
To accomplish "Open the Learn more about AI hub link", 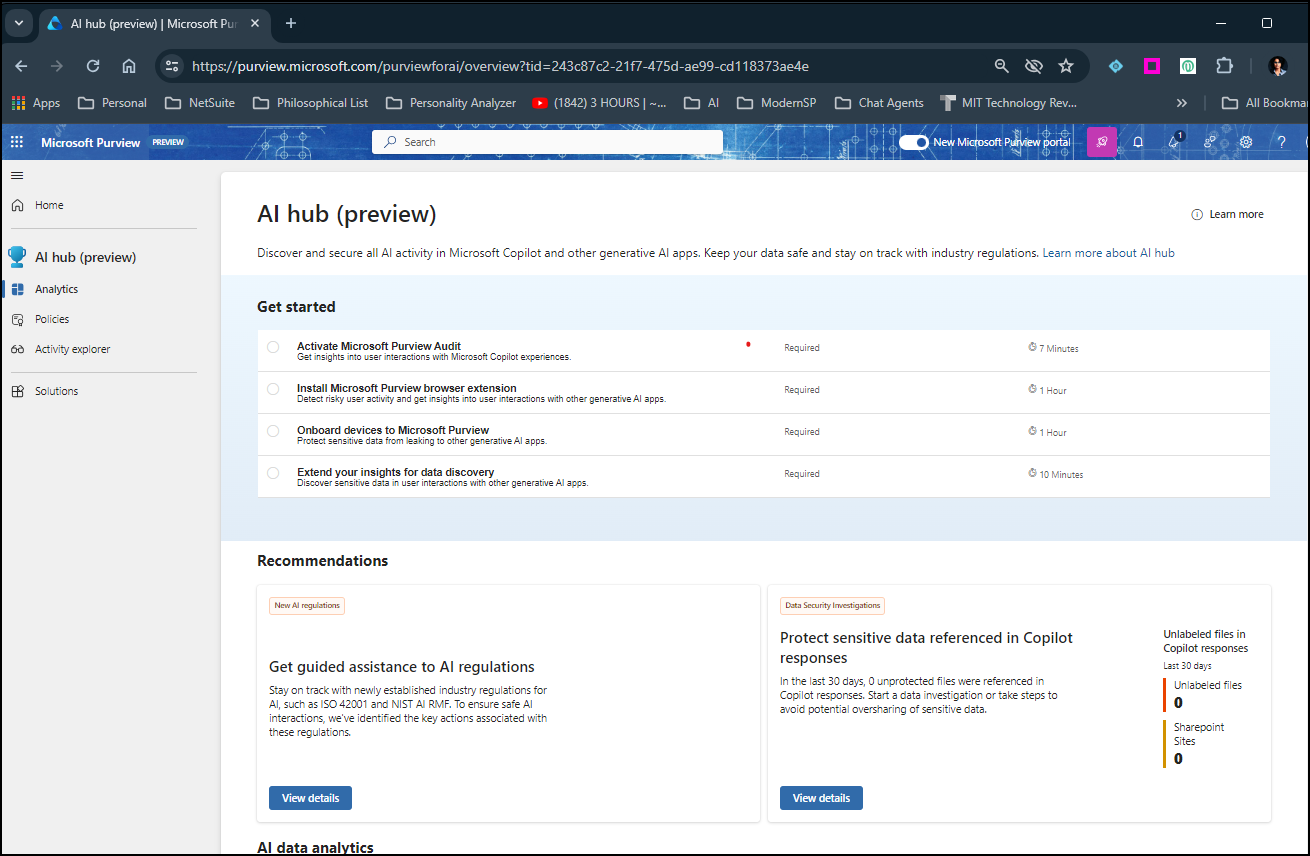I will (x=1108, y=253).
